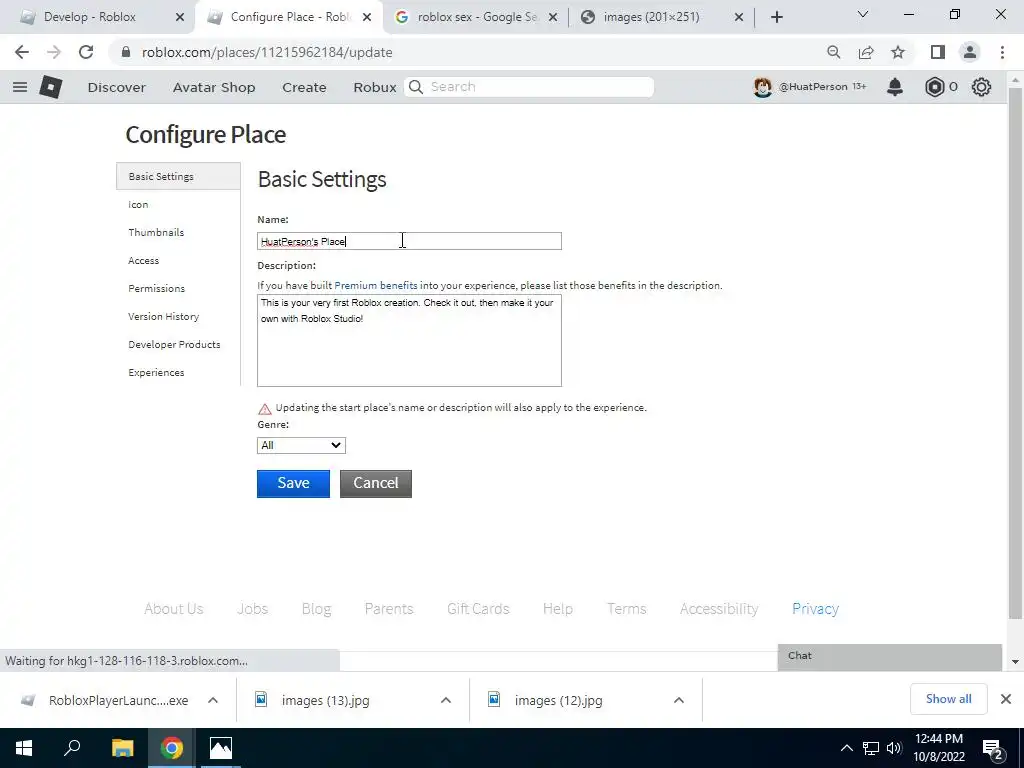The height and width of the screenshot is (768, 1024).
Task: Open the settings gear in Roblox header
Action: click(x=981, y=87)
